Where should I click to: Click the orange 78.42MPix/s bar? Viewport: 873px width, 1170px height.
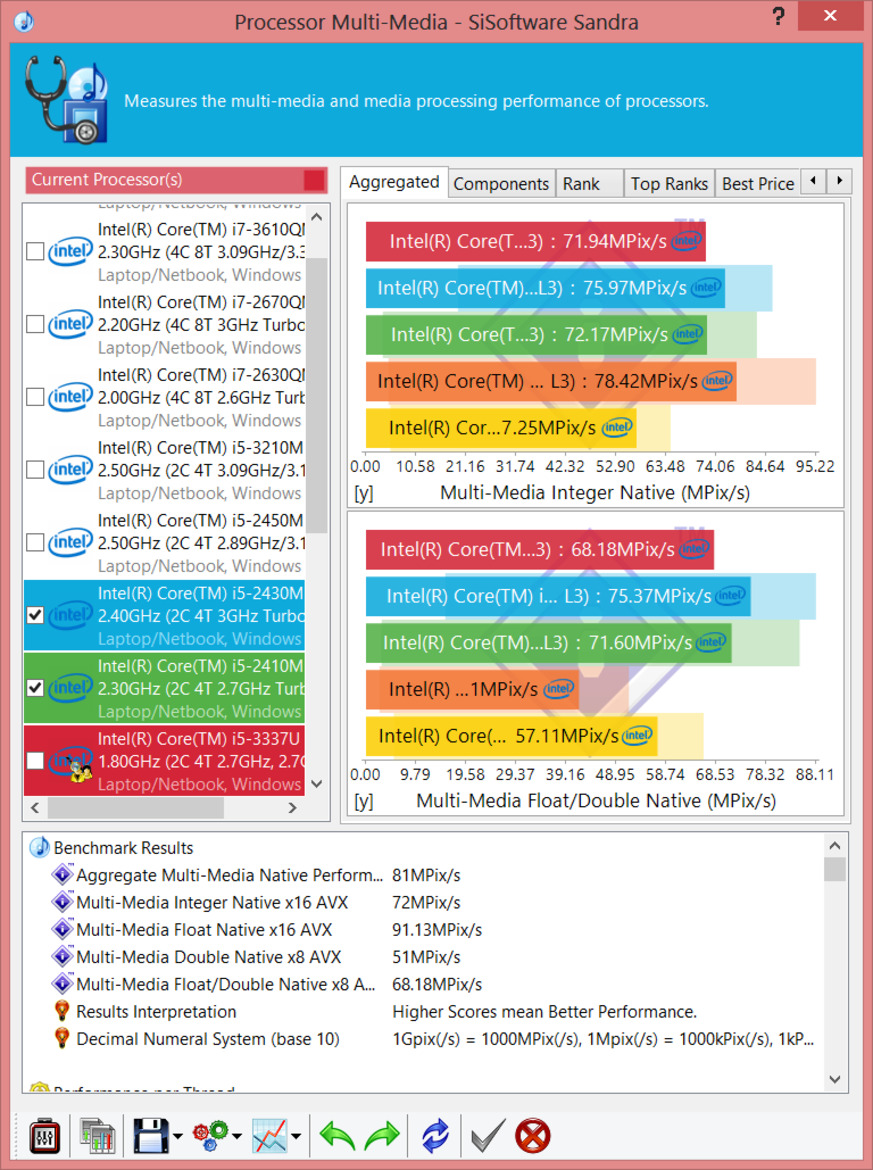click(551, 381)
